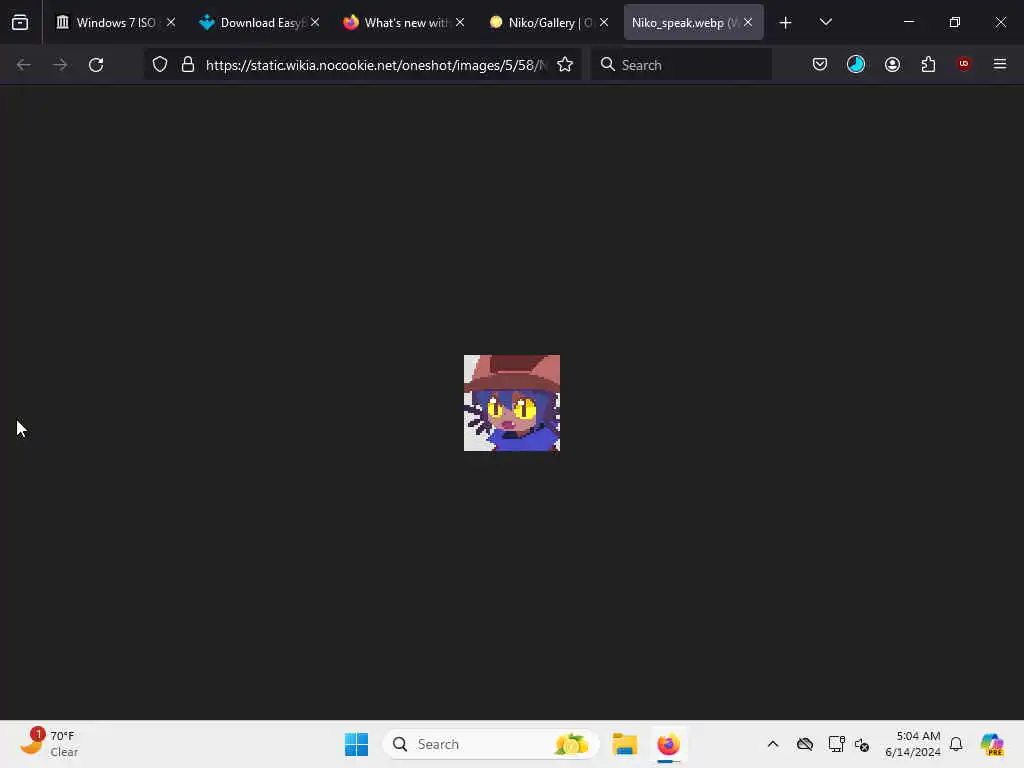Switch to the What's new with tab
The height and width of the screenshot is (768, 1024).
[405, 22]
